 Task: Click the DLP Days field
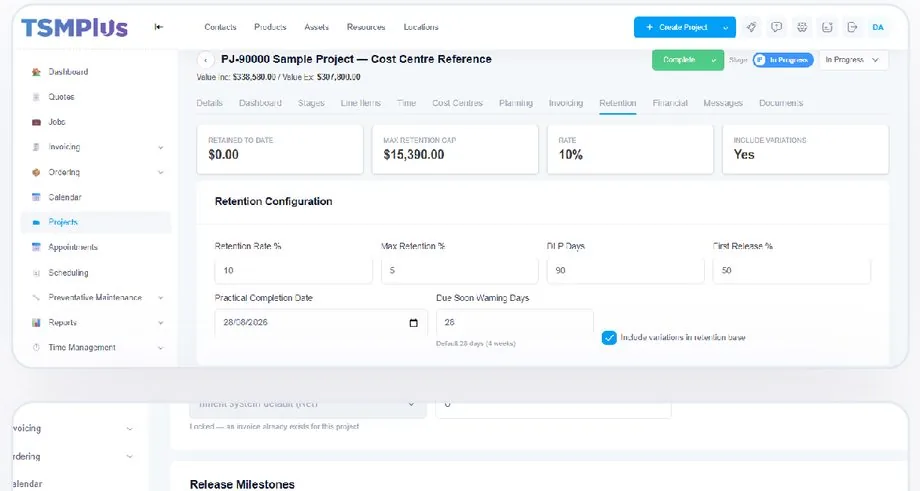625,270
